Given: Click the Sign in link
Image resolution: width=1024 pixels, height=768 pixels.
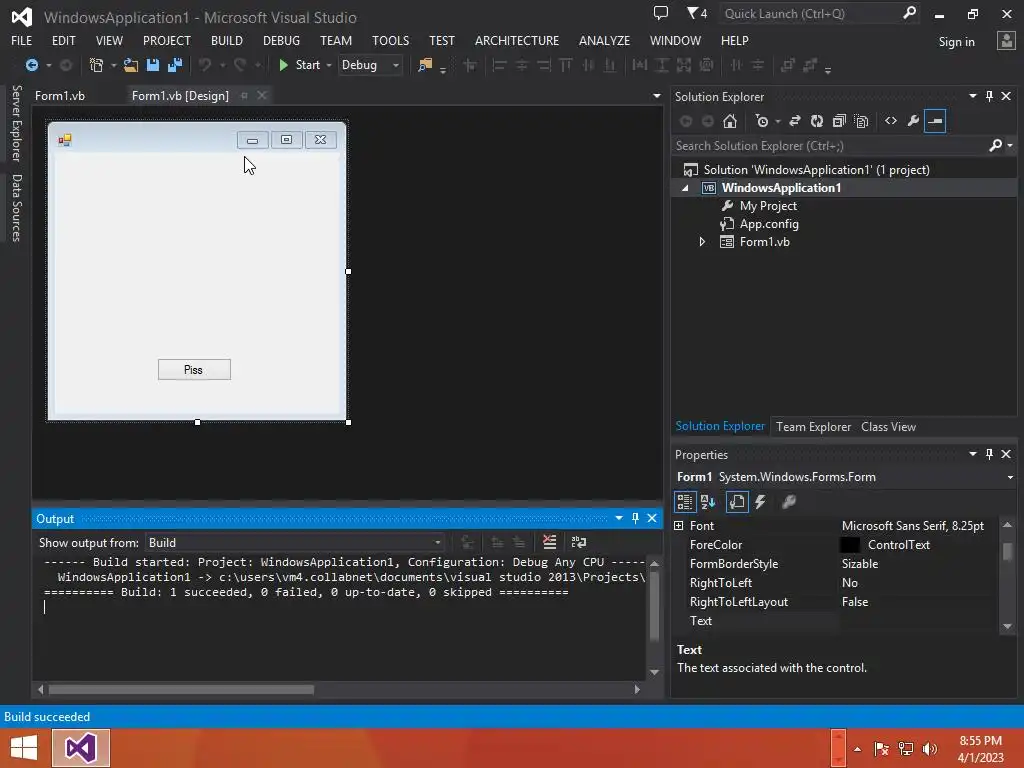Looking at the screenshot, I should coord(956,42).
